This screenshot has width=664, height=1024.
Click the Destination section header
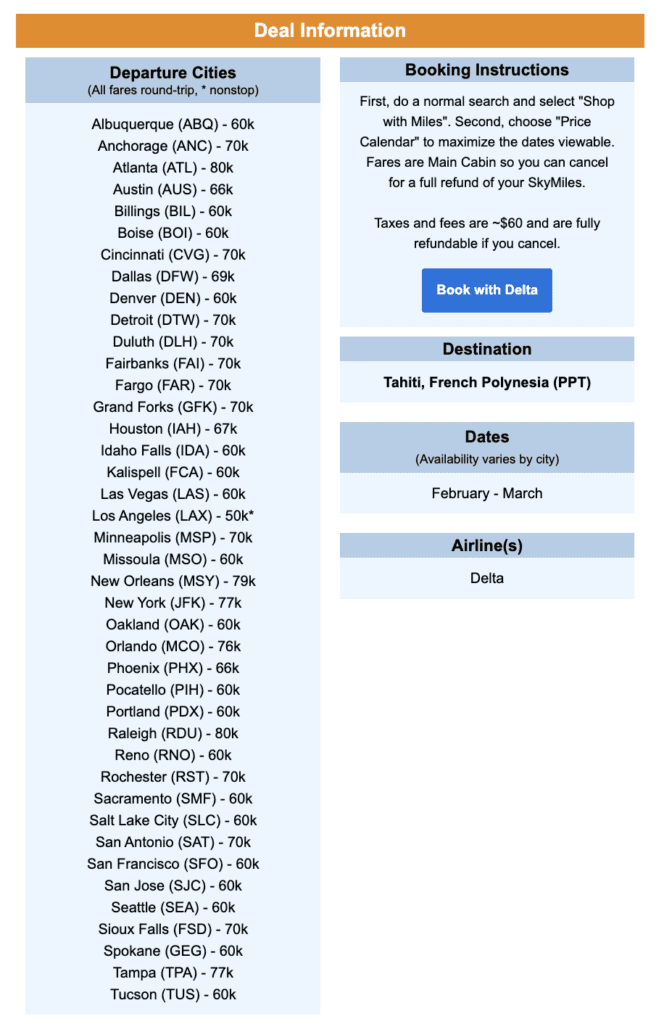(x=487, y=349)
